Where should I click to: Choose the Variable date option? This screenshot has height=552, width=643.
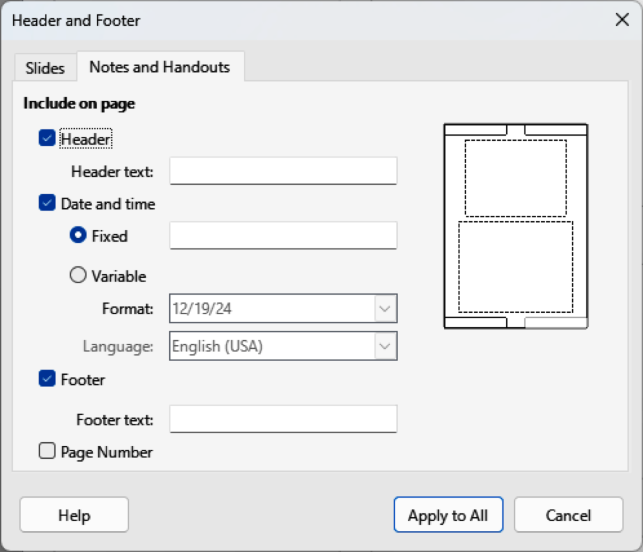(x=78, y=276)
